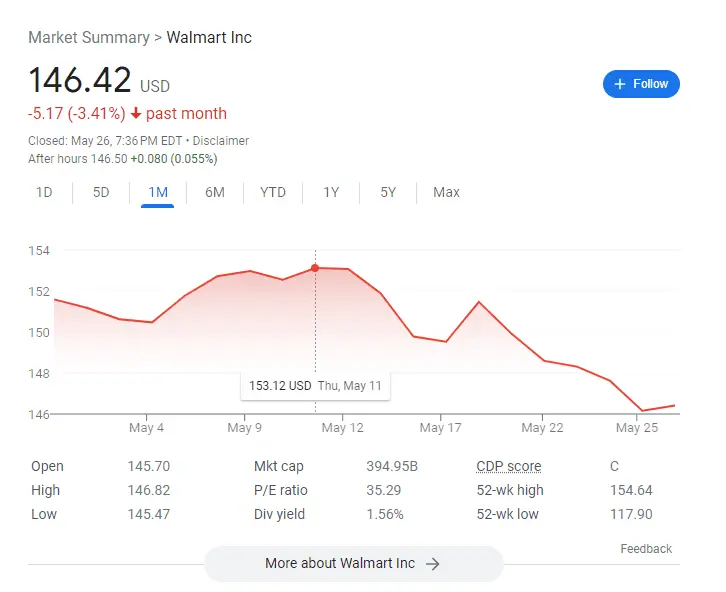Image resolution: width=726 pixels, height=592 pixels.
Task: Show the Max range chart
Action: (446, 192)
